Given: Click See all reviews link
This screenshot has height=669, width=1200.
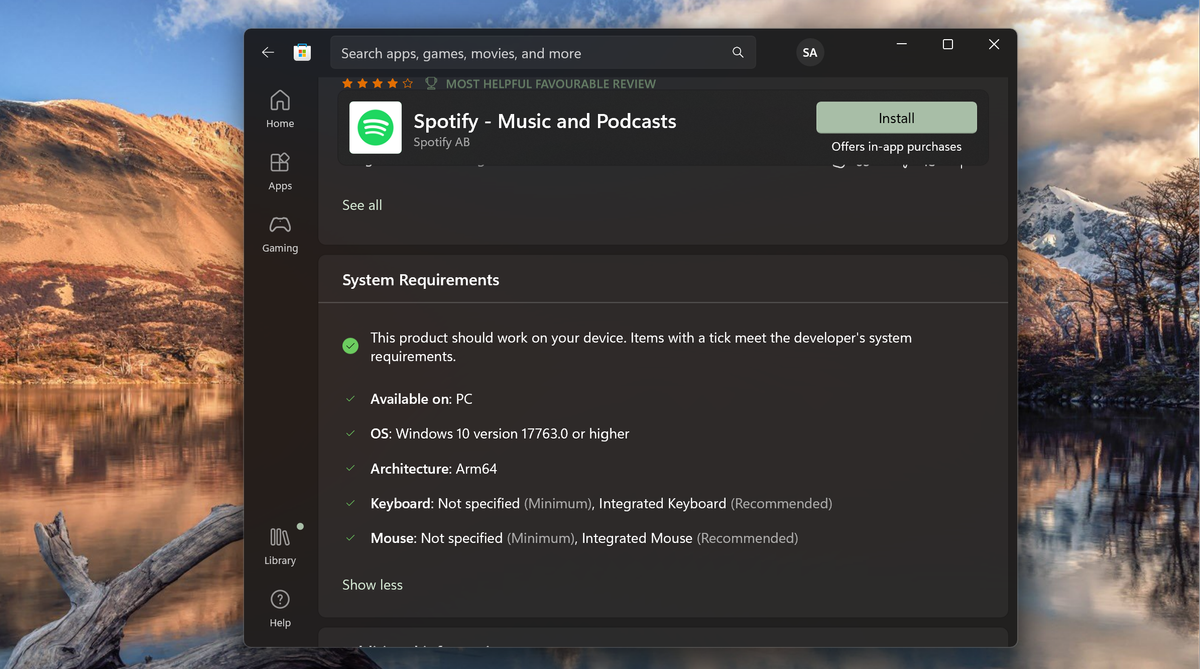Looking at the screenshot, I should [362, 205].
